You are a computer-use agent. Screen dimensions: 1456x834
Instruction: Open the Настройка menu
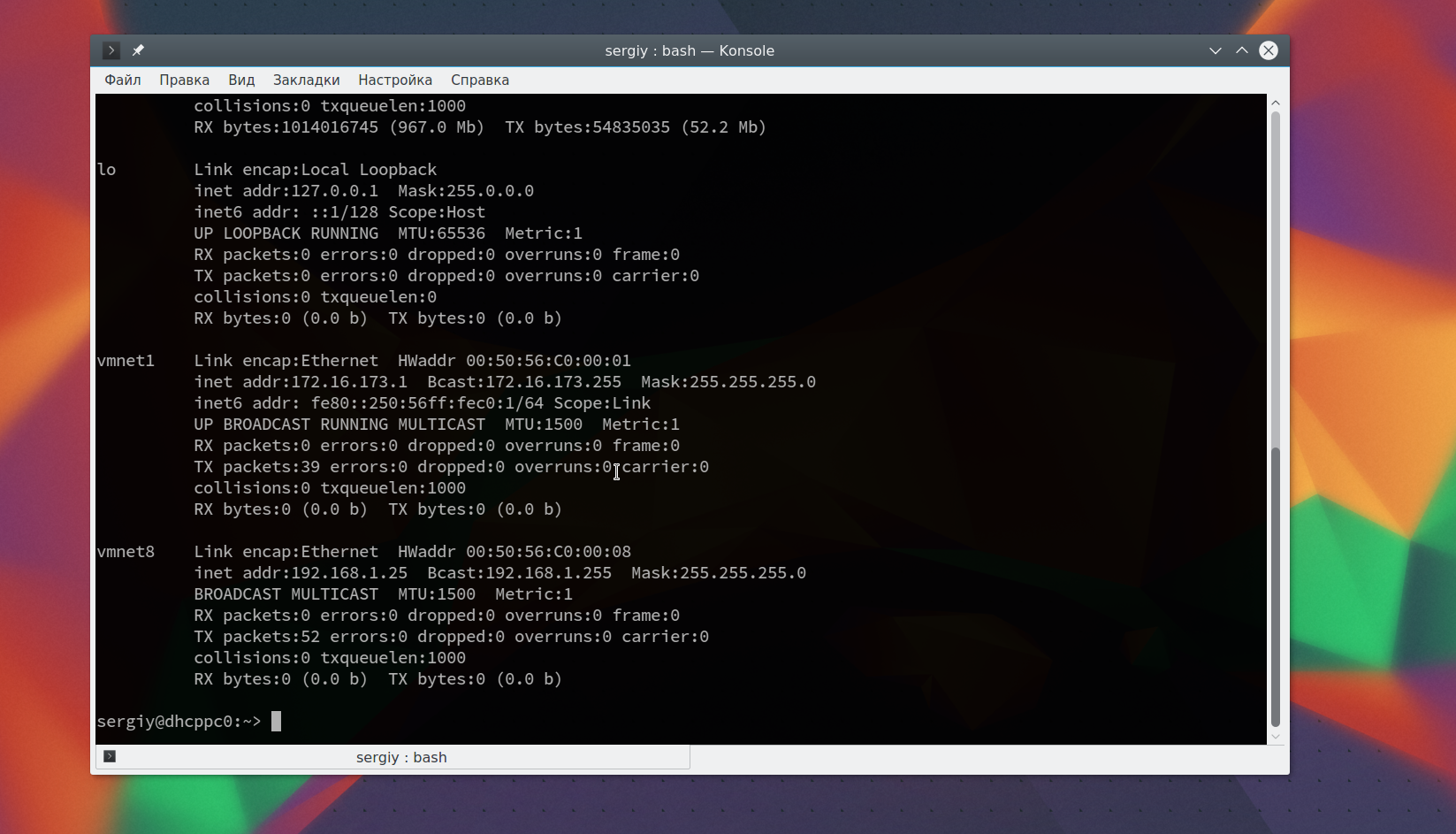tap(395, 80)
